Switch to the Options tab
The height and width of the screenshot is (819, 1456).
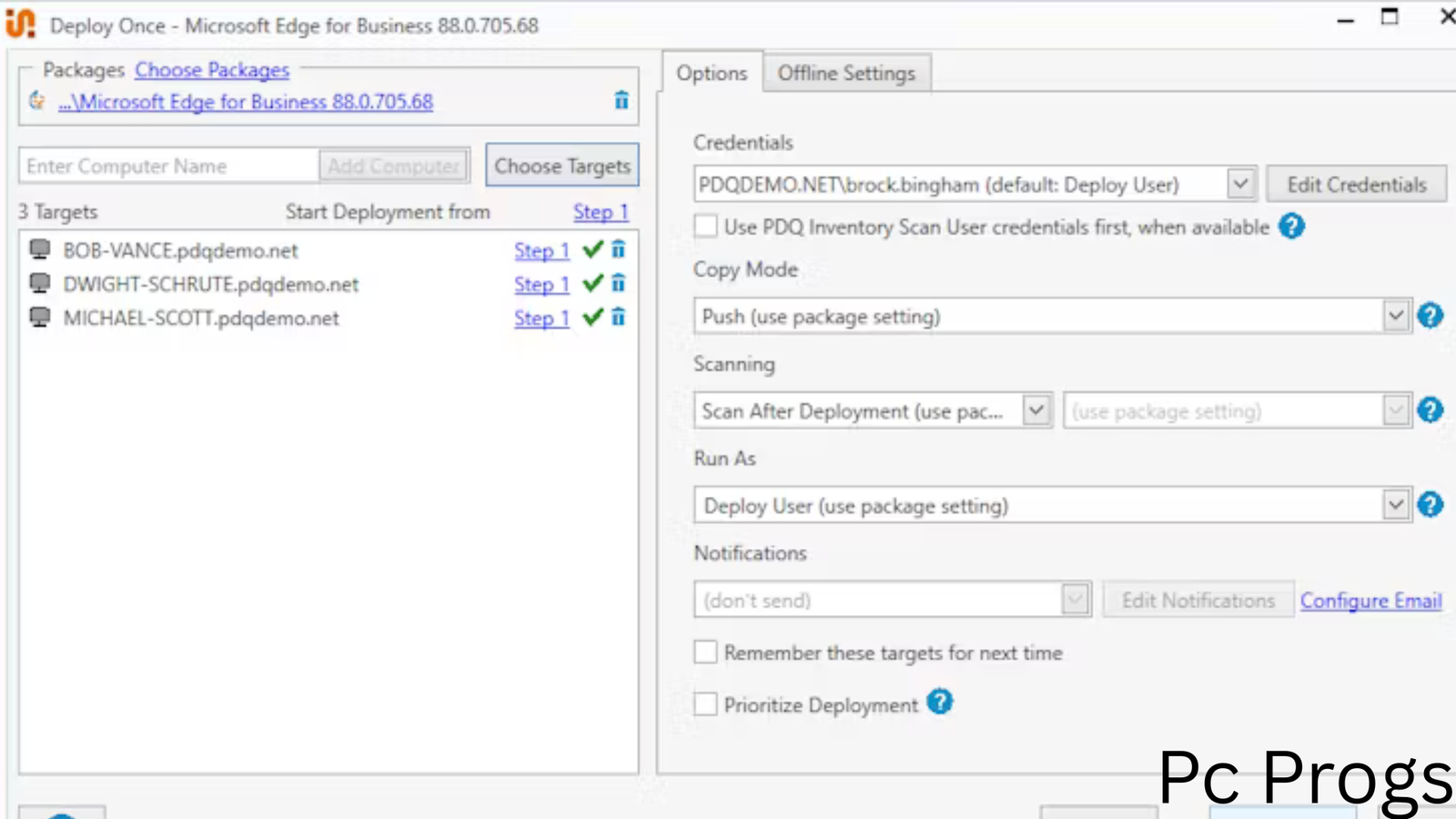712,73
